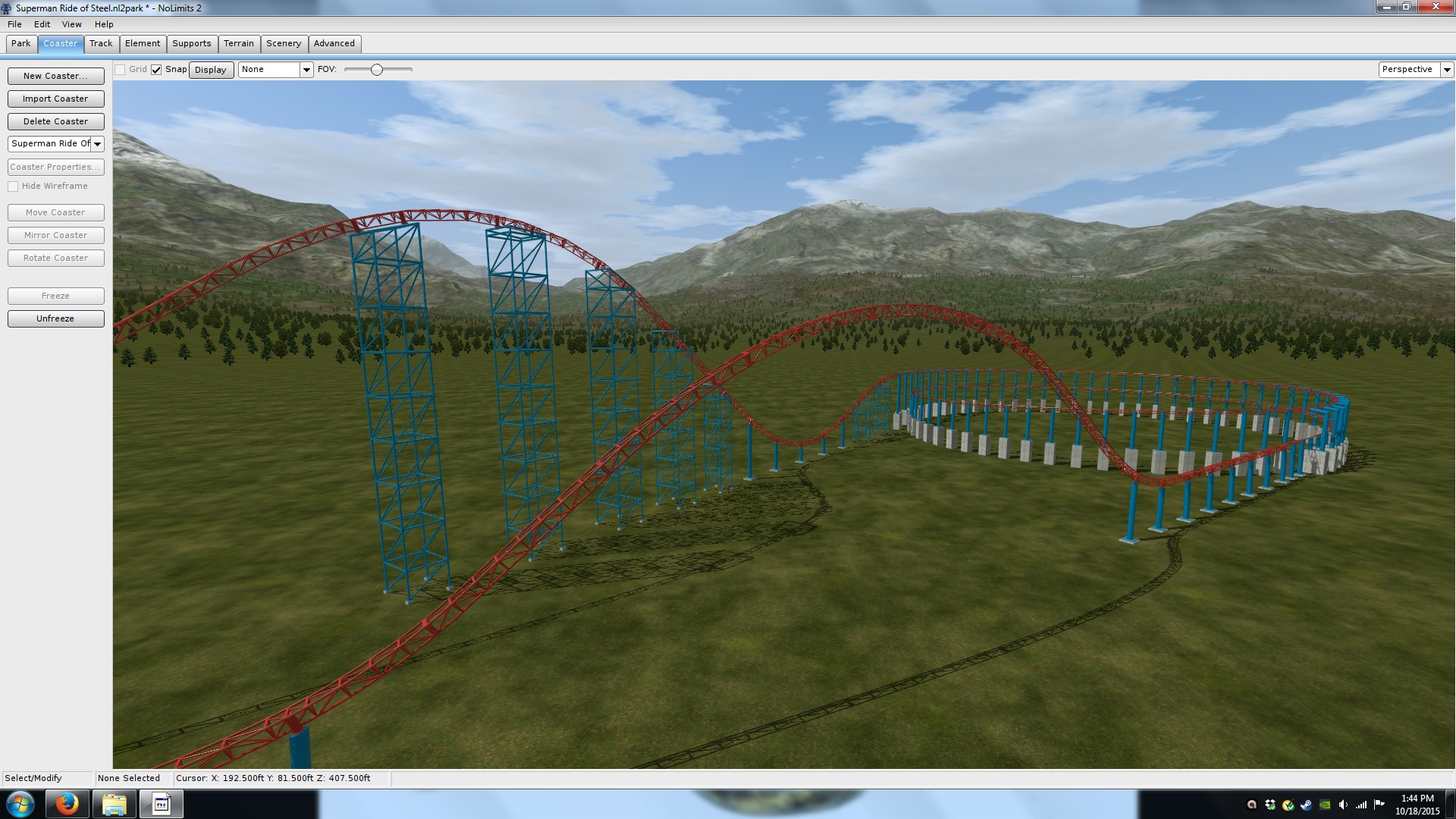Click the Action Center flag icon
1456x819 pixels.
[x=1379, y=804]
